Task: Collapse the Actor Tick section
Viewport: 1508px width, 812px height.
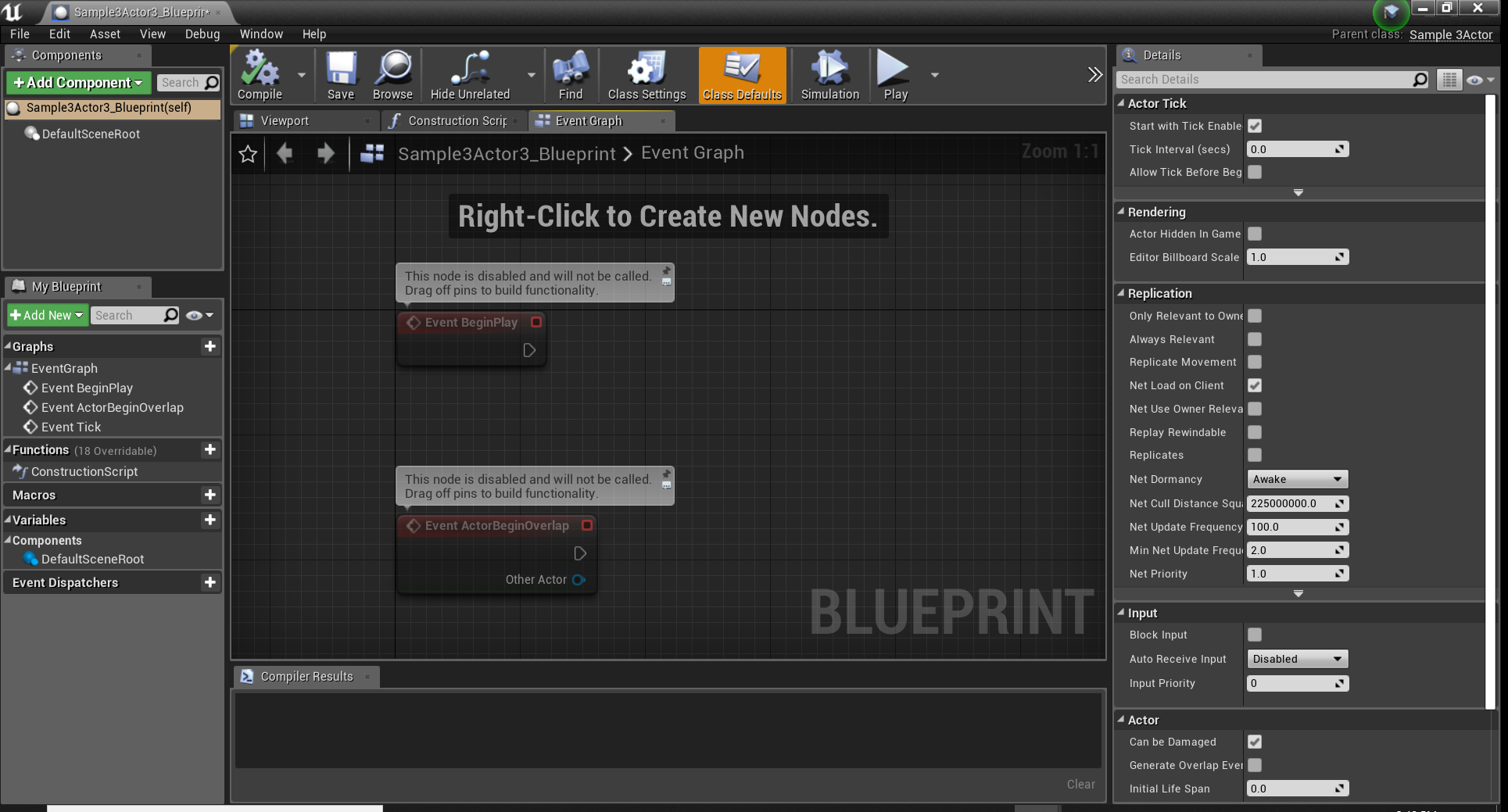Action: pyautogui.click(x=1121, y=103)
